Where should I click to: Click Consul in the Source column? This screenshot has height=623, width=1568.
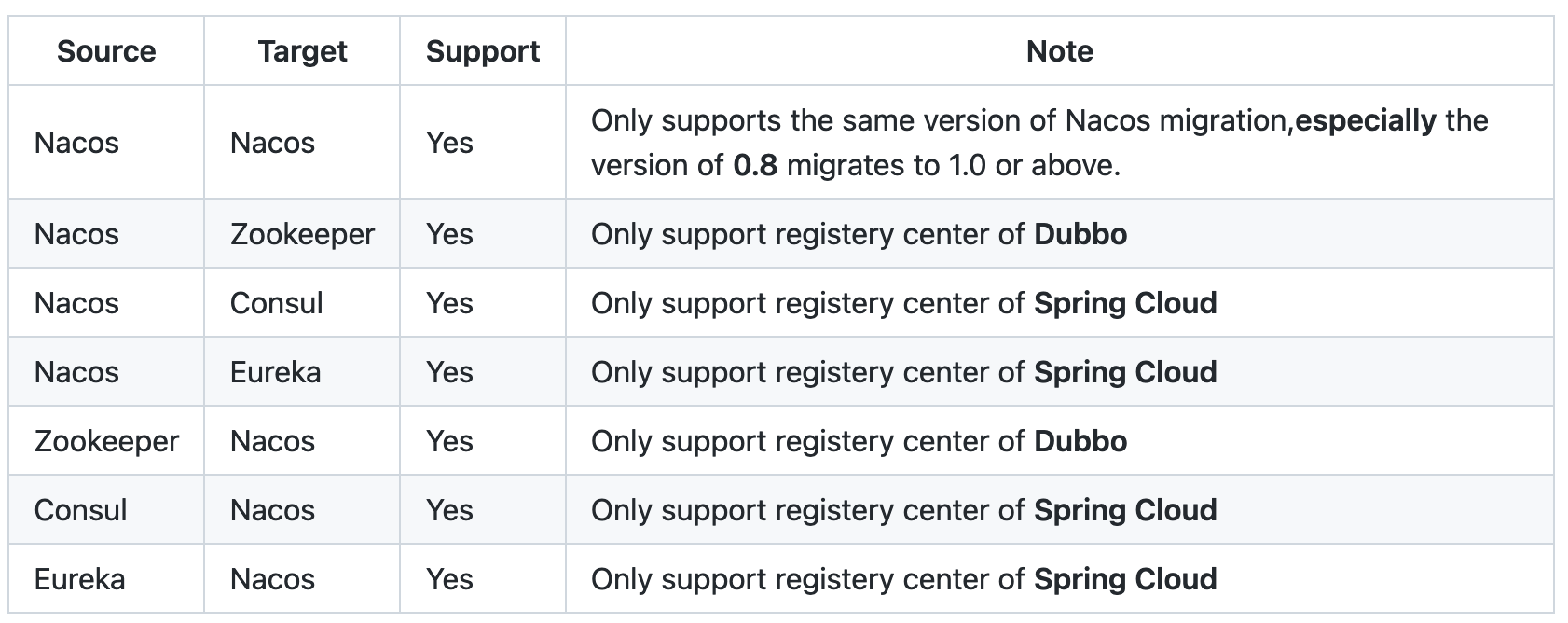coord(81,510)
